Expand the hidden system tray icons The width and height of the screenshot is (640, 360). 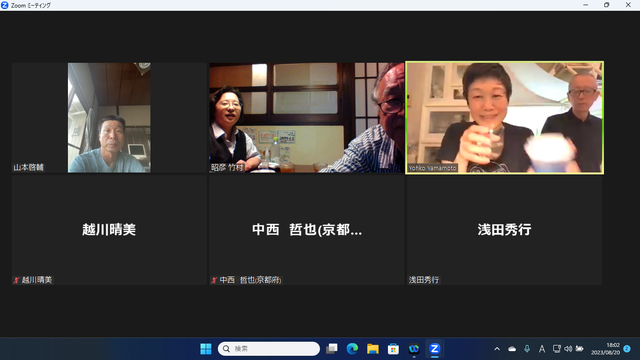pos(497,349)
